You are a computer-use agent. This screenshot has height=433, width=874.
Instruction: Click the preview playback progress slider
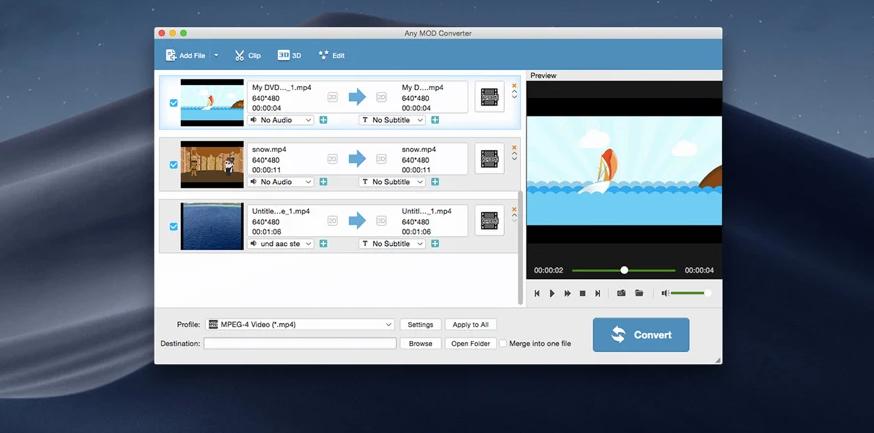point(624,270)
